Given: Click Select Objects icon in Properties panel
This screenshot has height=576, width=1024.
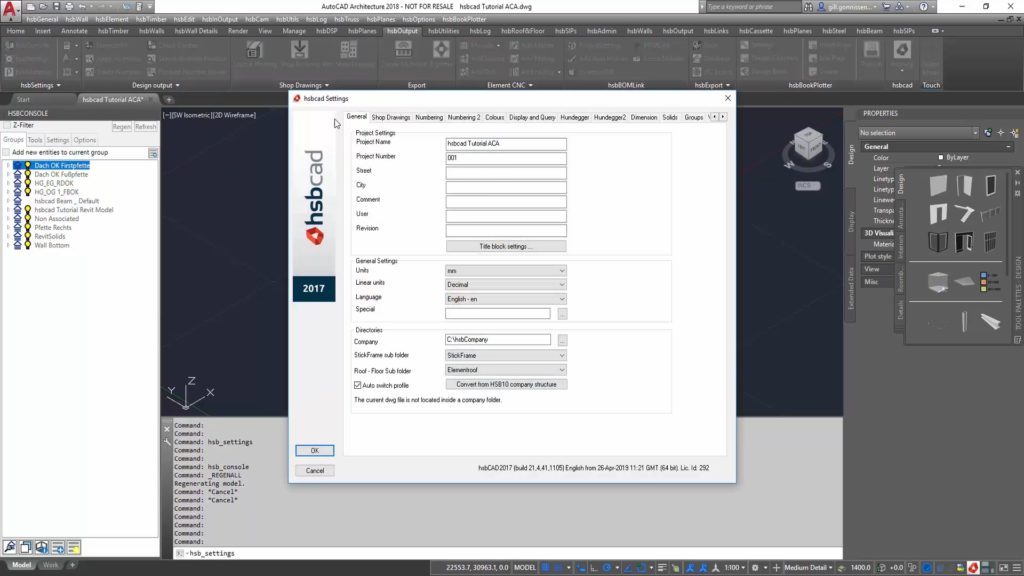Looking at the screenshot, I should point(1001,133).
